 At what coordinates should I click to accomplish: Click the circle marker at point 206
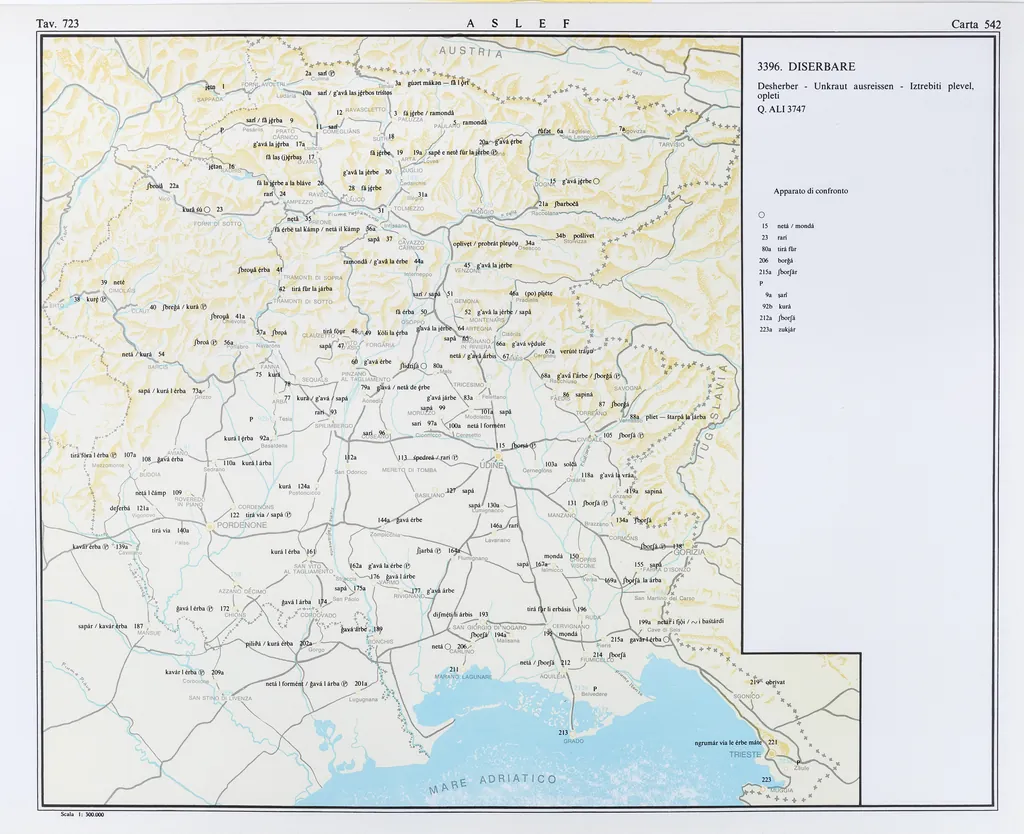pyautogui.click(x=449, y=647)
